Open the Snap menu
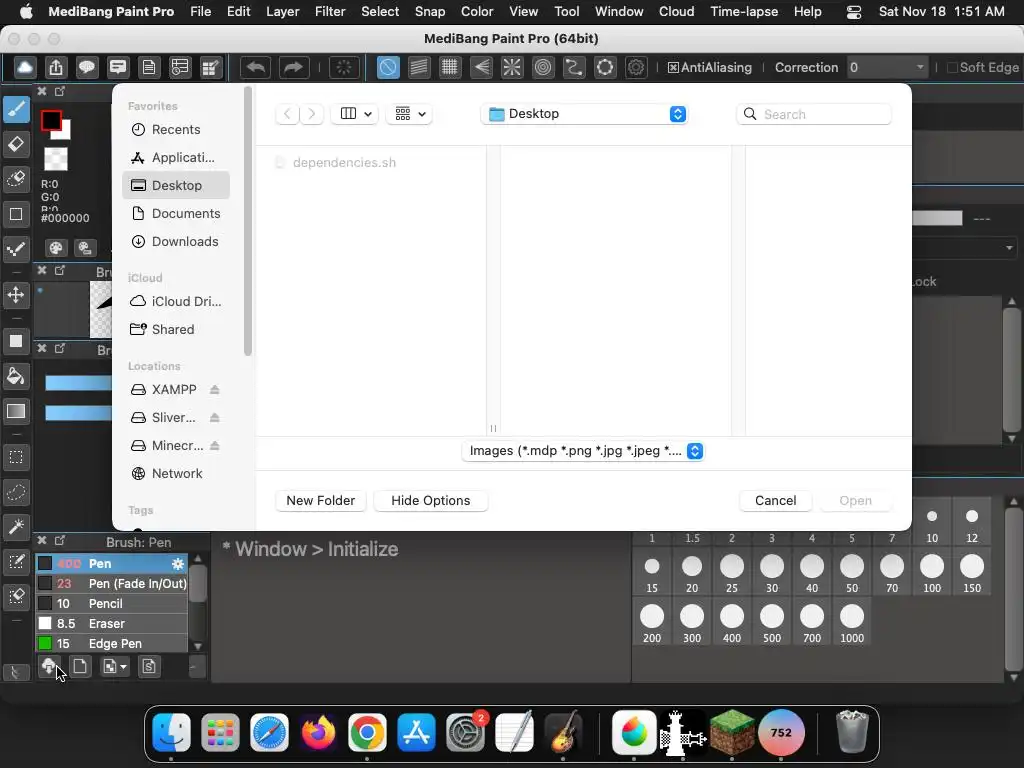This screenshot has width=1024, height=768. pos(430,12)
